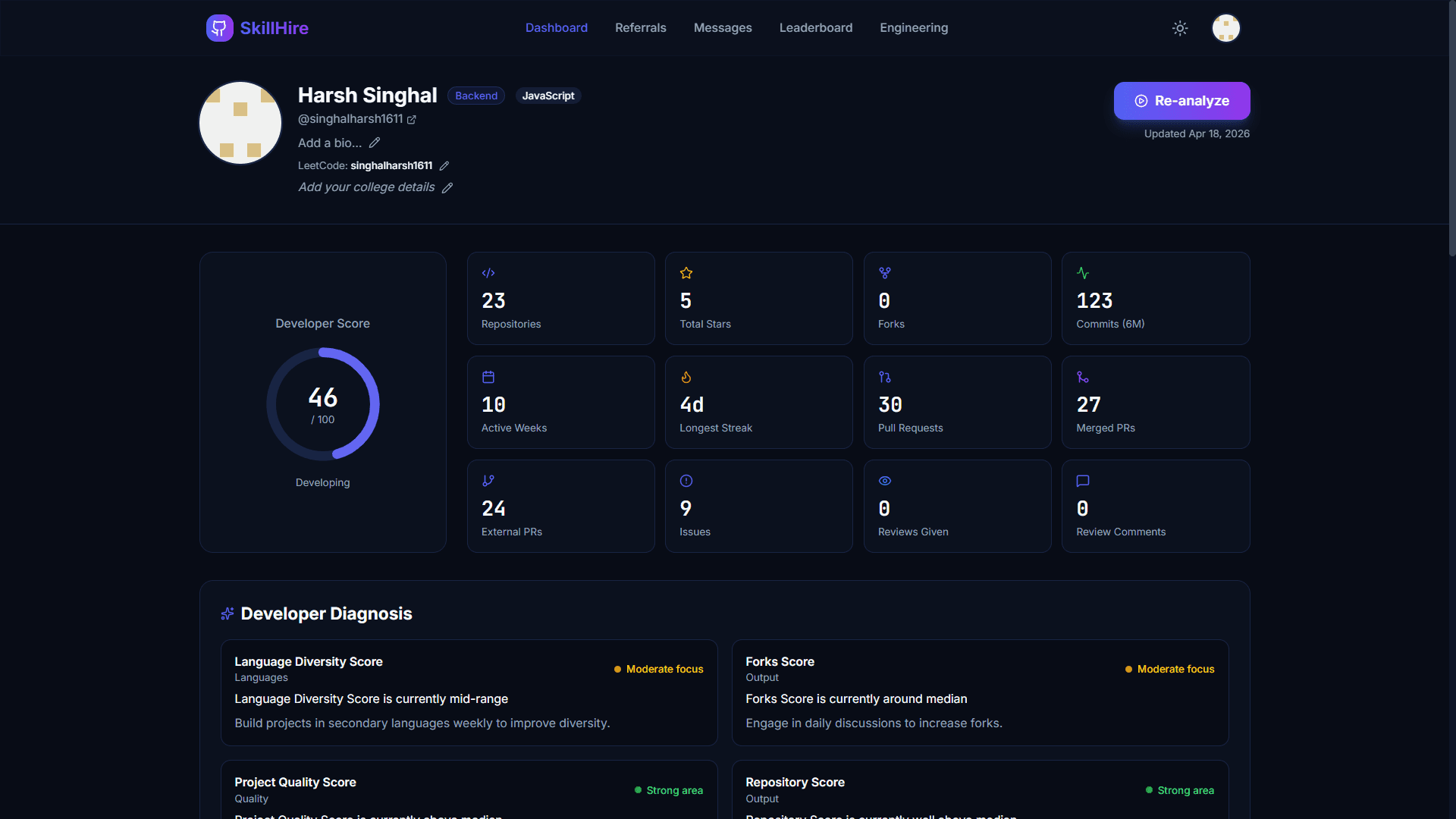Viewport: 1456px width, 819px height.
Task: Click the star icon on Total Stars card
Action: 686,273
